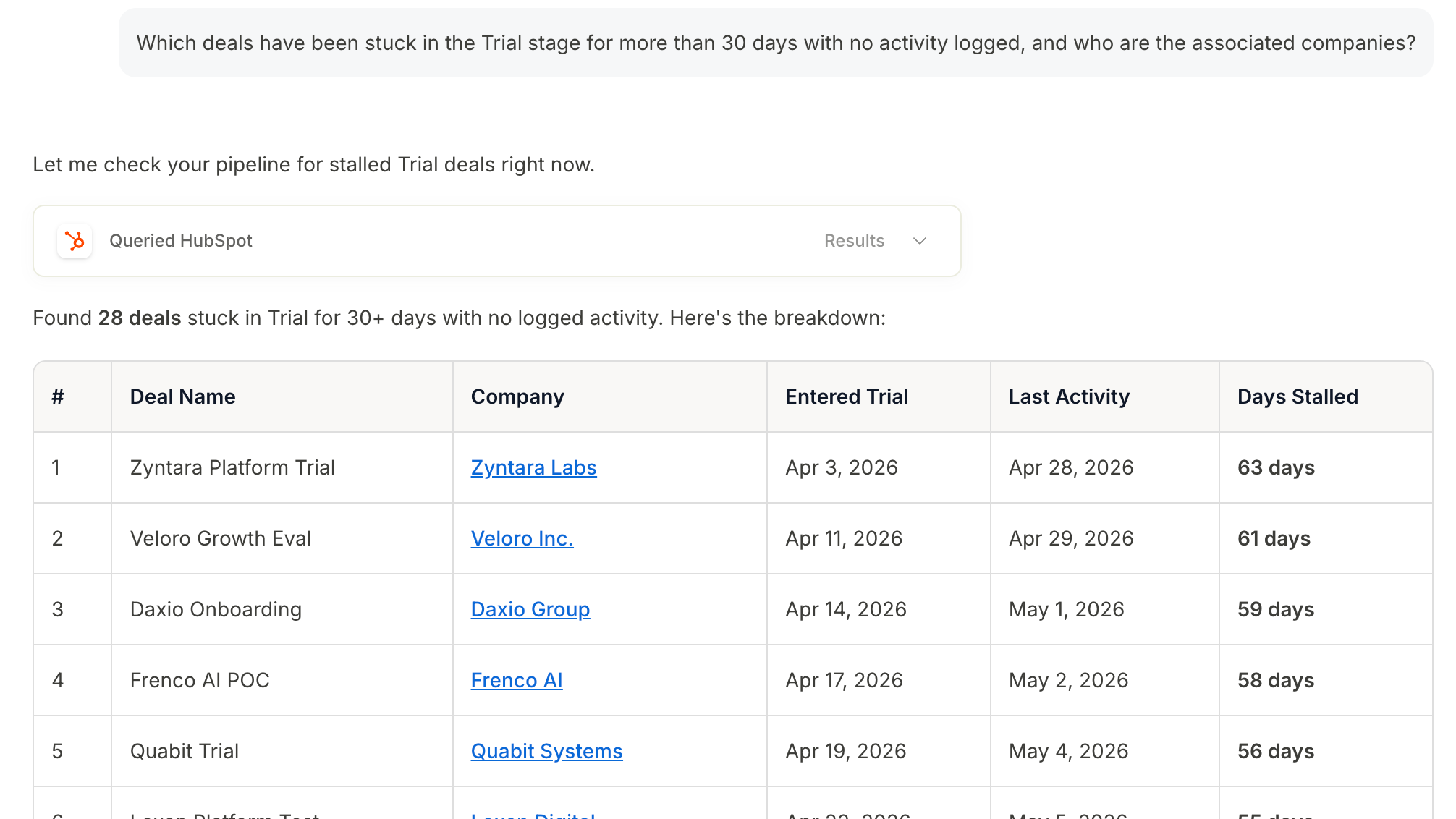Viewport: 1456px width, 819px height.
Task: Click the HubSpot logo icon
Action: 75,241
